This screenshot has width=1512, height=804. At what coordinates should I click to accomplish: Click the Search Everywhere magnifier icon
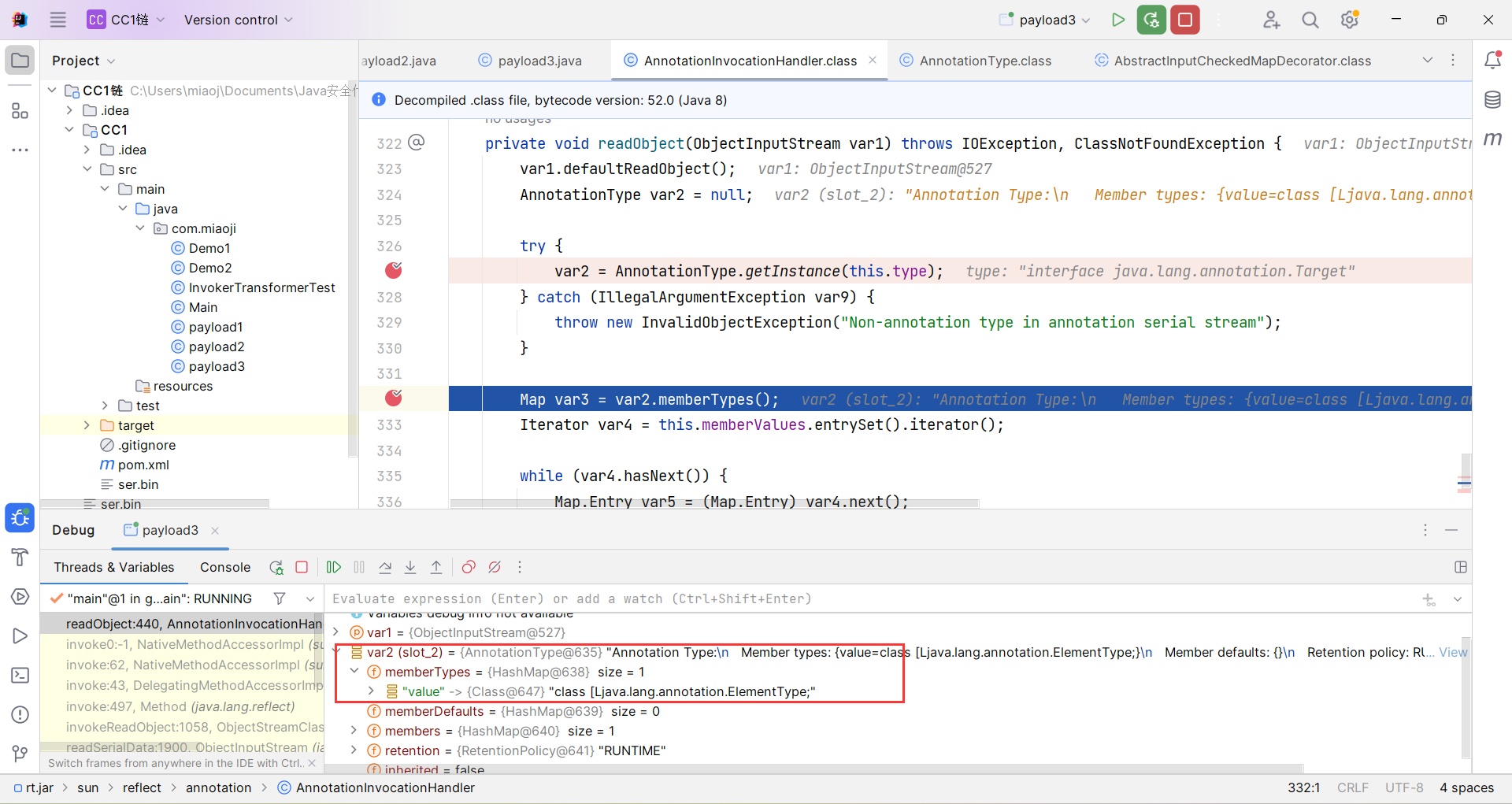[1310, 20]
